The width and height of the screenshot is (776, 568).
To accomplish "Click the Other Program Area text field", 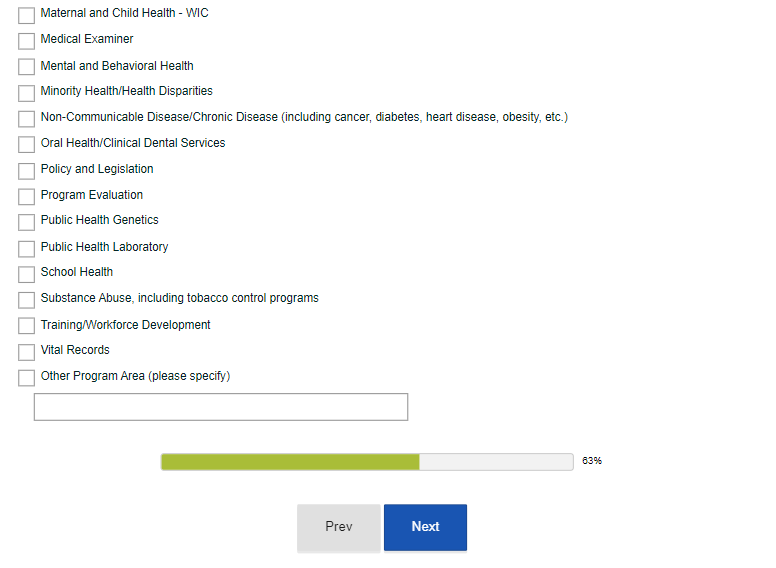I will point(221,407).
